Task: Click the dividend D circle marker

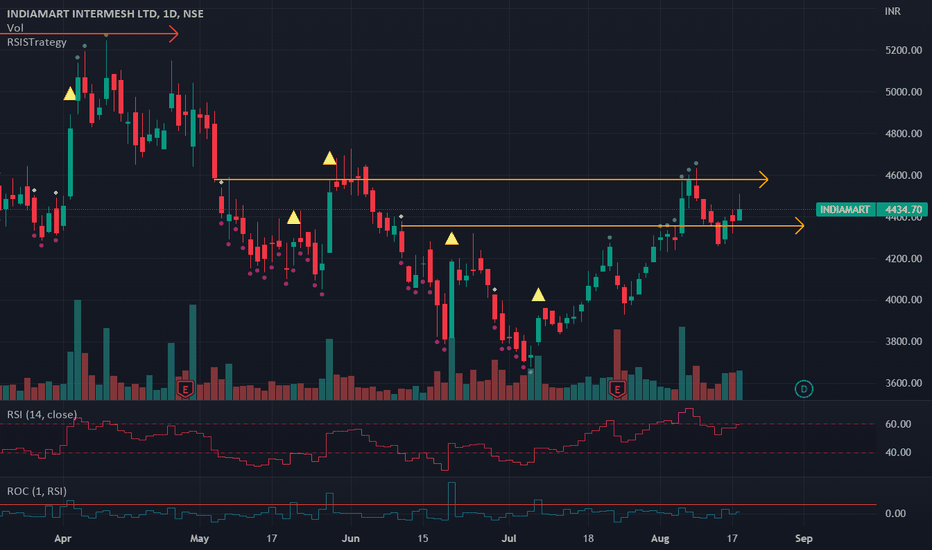Action: [x=804, y=389]
